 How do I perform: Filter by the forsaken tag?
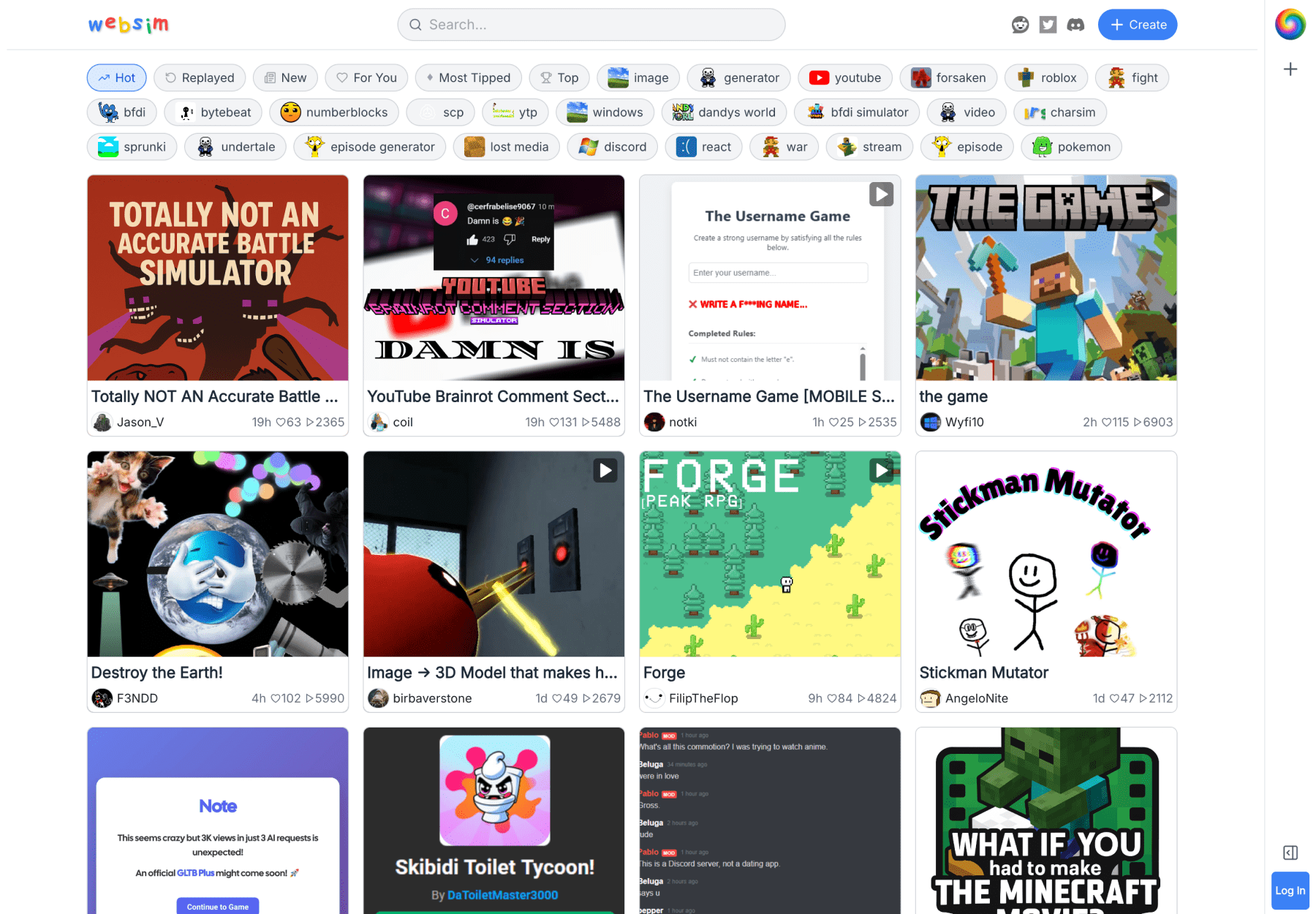tap(948, 78)
